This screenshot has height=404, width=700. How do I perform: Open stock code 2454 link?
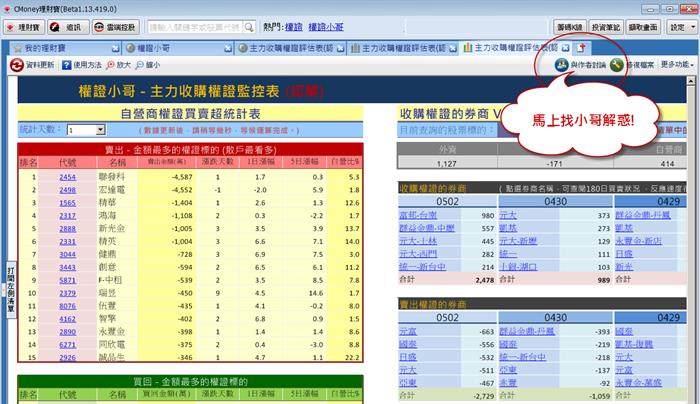[67, 177]
